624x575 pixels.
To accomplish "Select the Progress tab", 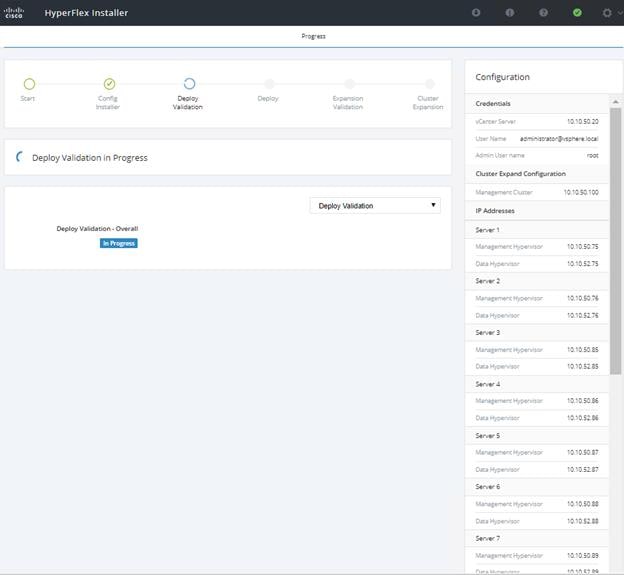I will click(x=313, y=36).
